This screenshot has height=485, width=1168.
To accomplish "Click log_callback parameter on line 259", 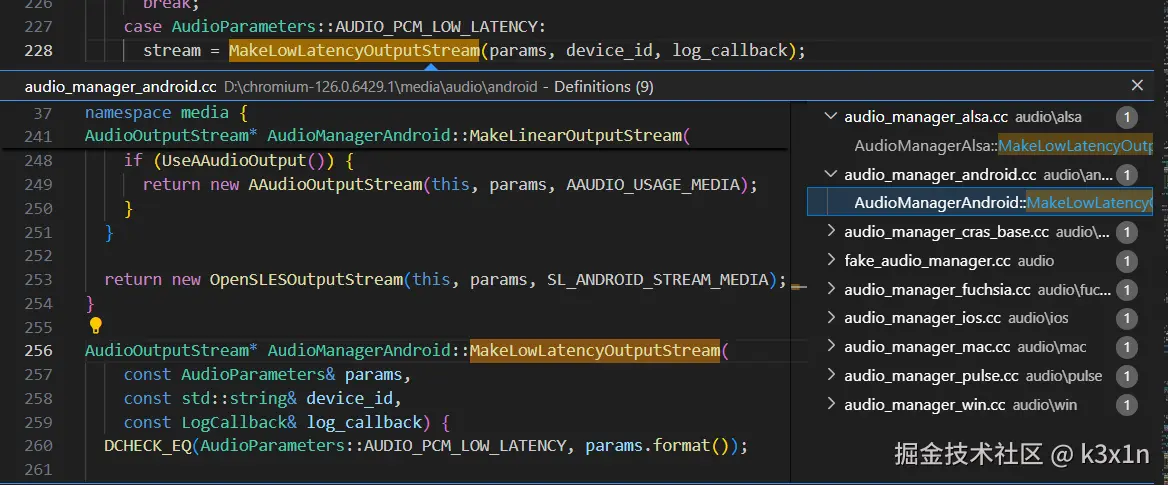I will (364, 422).
